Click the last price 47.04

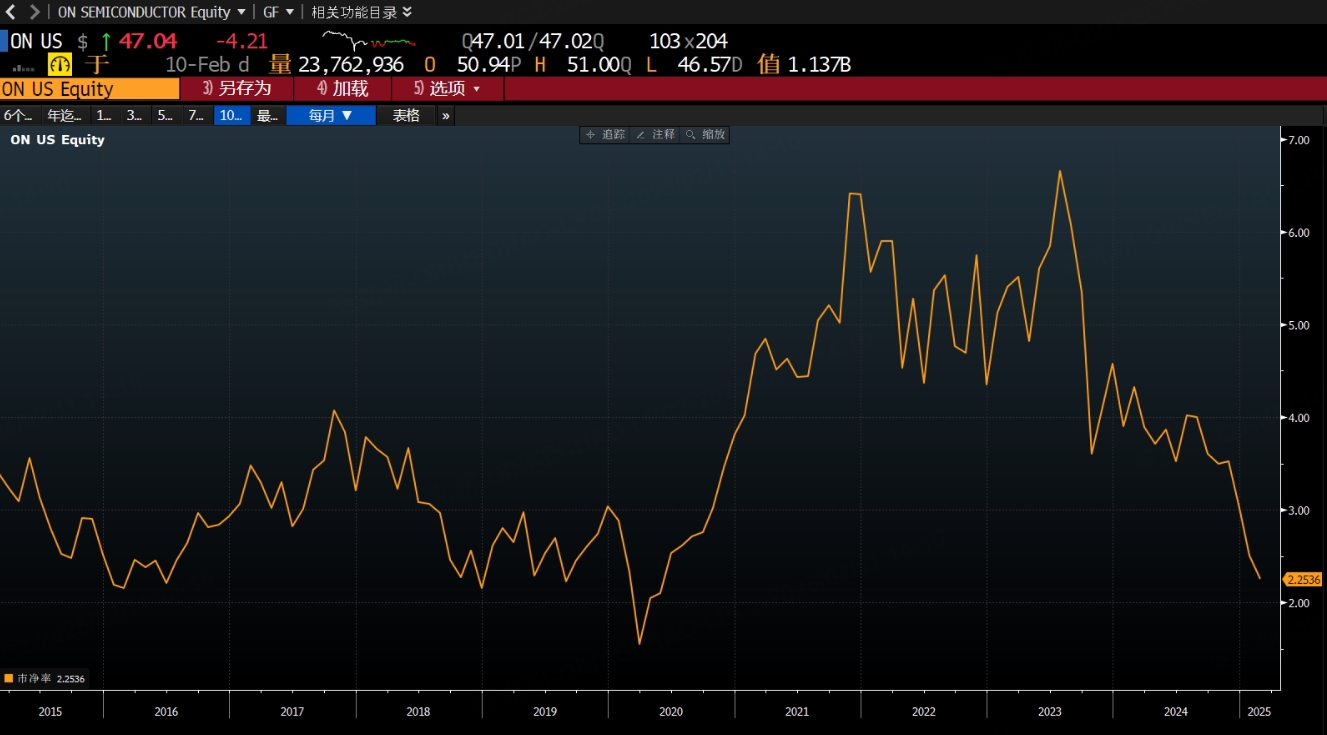point(148,41)
